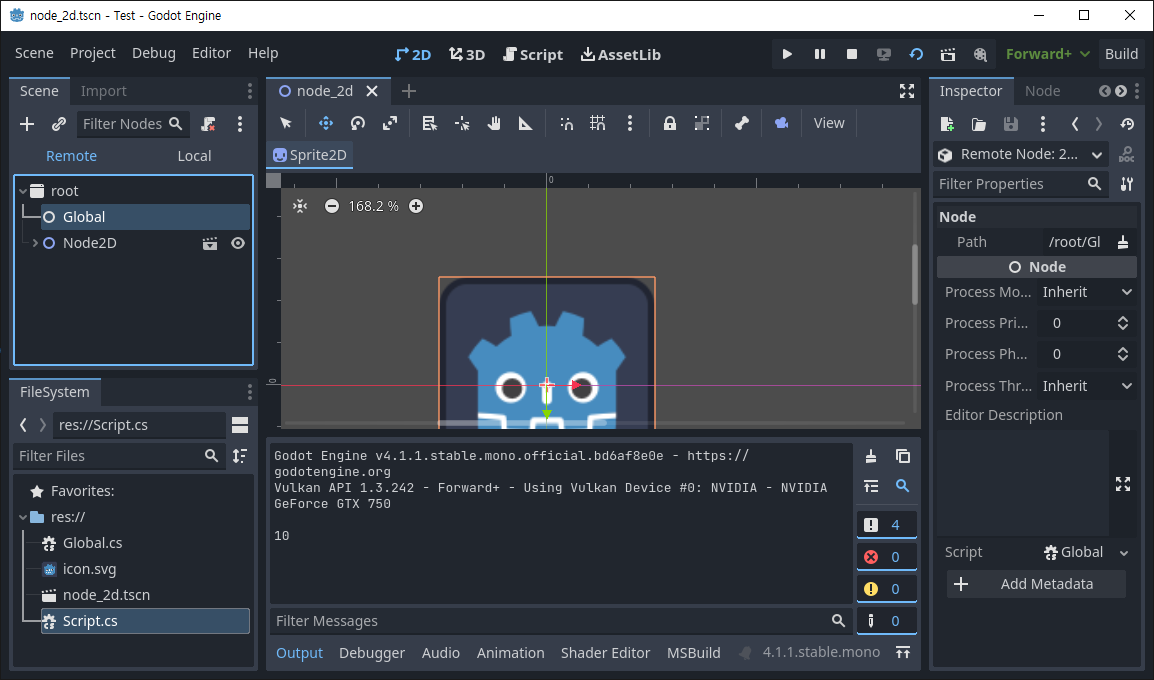The height and width of the screenshot is (680, 1154).
Task: Select the Pan Mode hand tool
Action: (x=494, y=124)
